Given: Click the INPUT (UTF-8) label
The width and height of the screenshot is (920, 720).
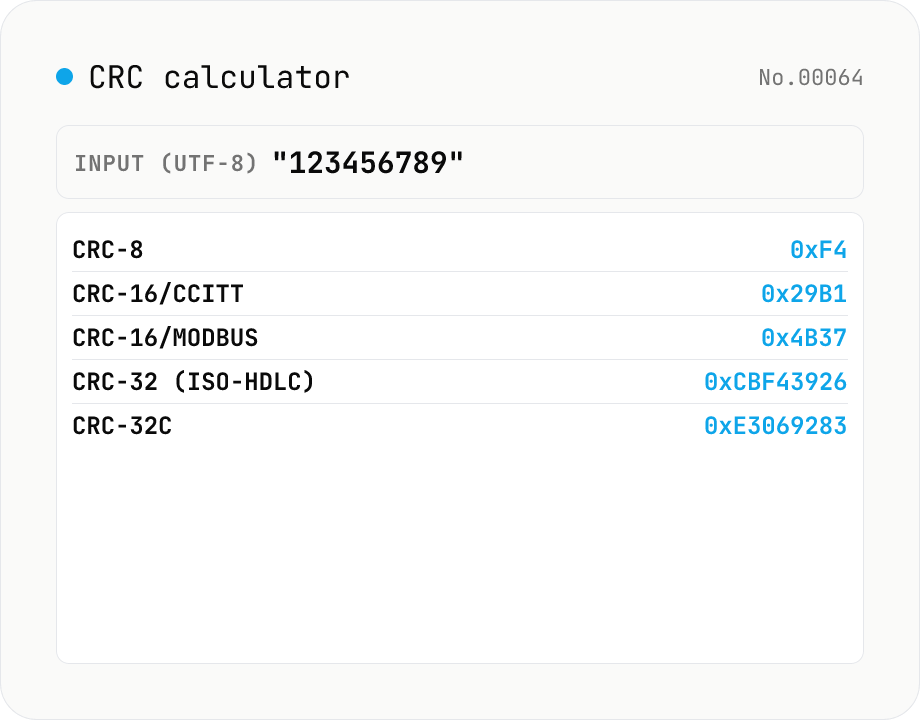Looking at the screenshot, I should (x=165, y=163).
